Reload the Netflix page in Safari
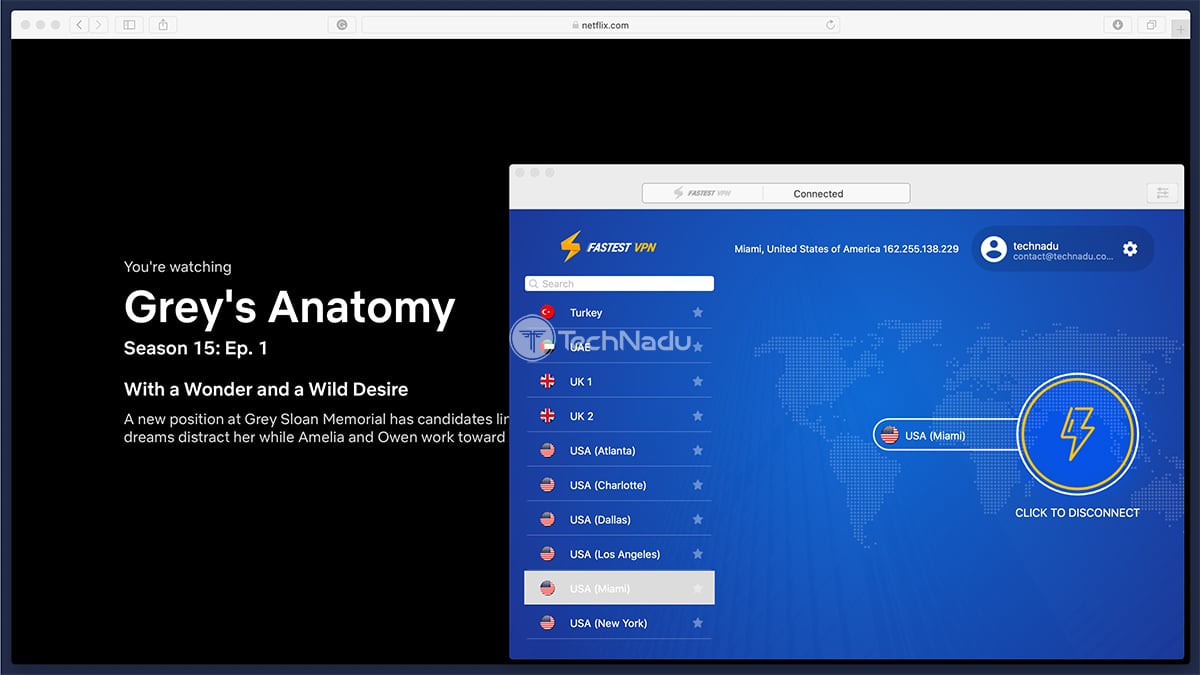The width and height of the screenshot is (1200, 675). tap(830, 25)
